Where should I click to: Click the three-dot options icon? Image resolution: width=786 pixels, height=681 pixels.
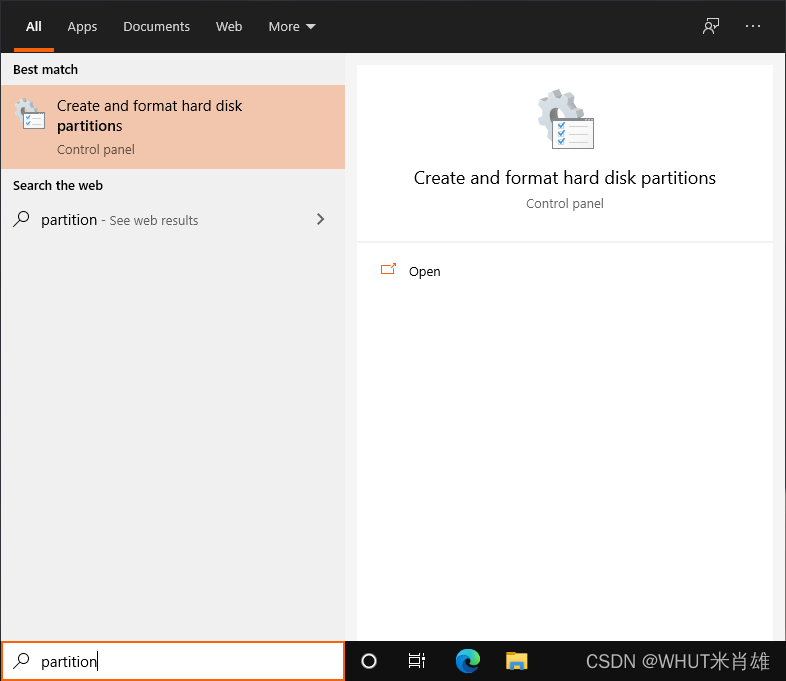[753, 27]
